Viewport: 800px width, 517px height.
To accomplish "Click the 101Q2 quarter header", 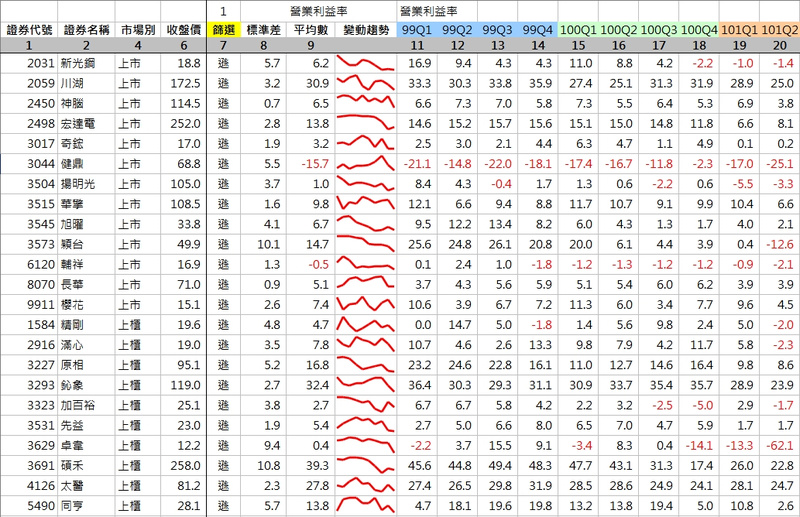I will [x=780, y=30].
